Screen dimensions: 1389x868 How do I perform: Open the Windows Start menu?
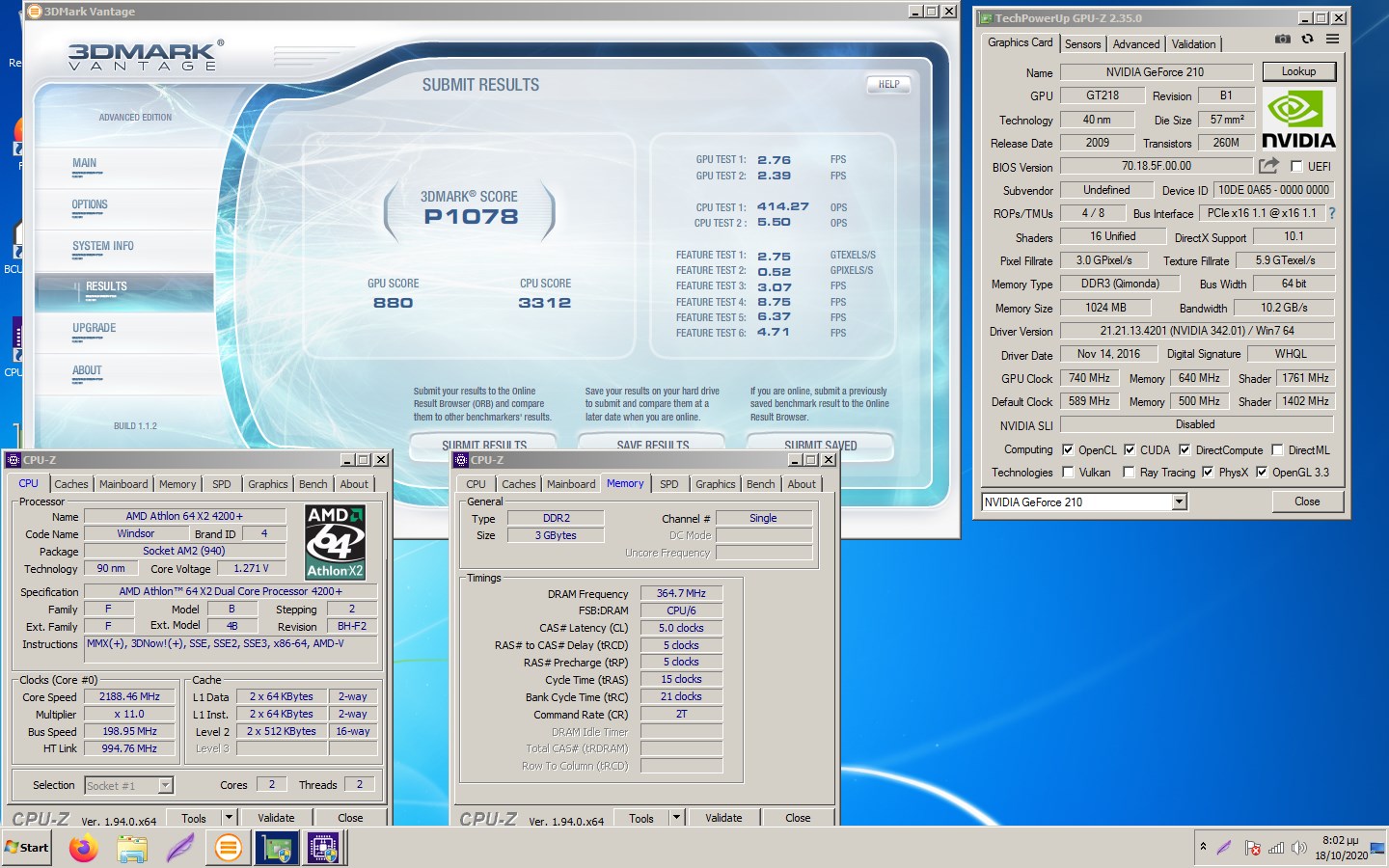click(26, 848)
